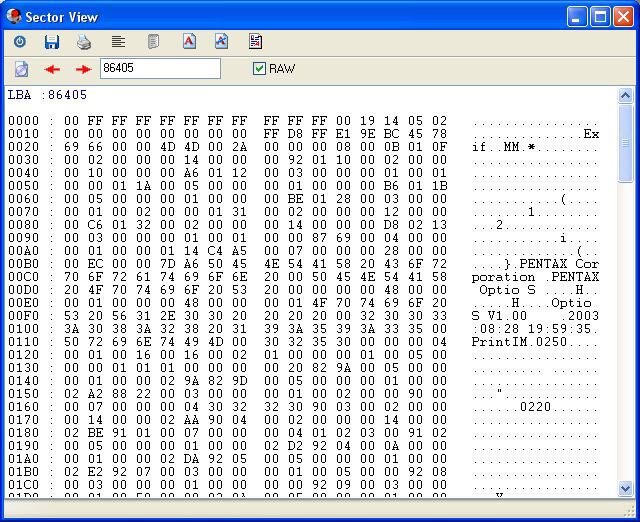Click the sector number field showing 86405
This screenshot has width=640, height=522.
[x=160, y=68]
